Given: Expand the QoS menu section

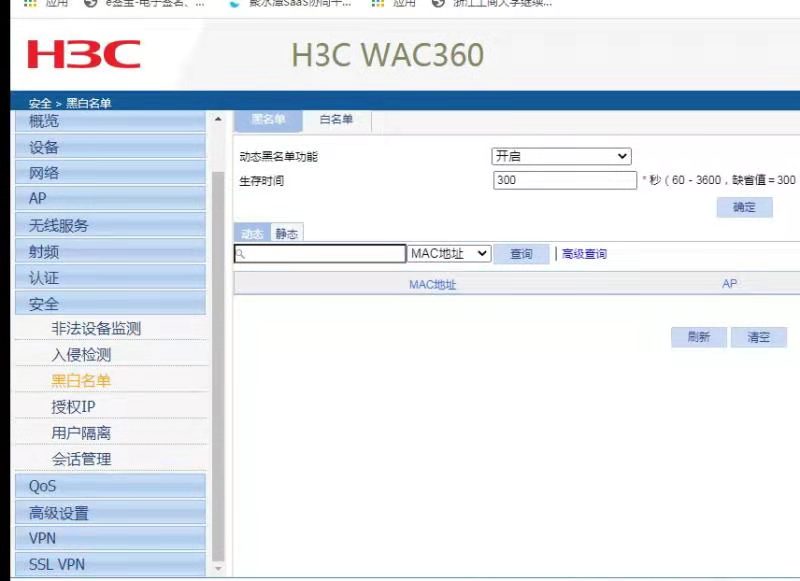Looking at the screenshot, I should point(110,486).
